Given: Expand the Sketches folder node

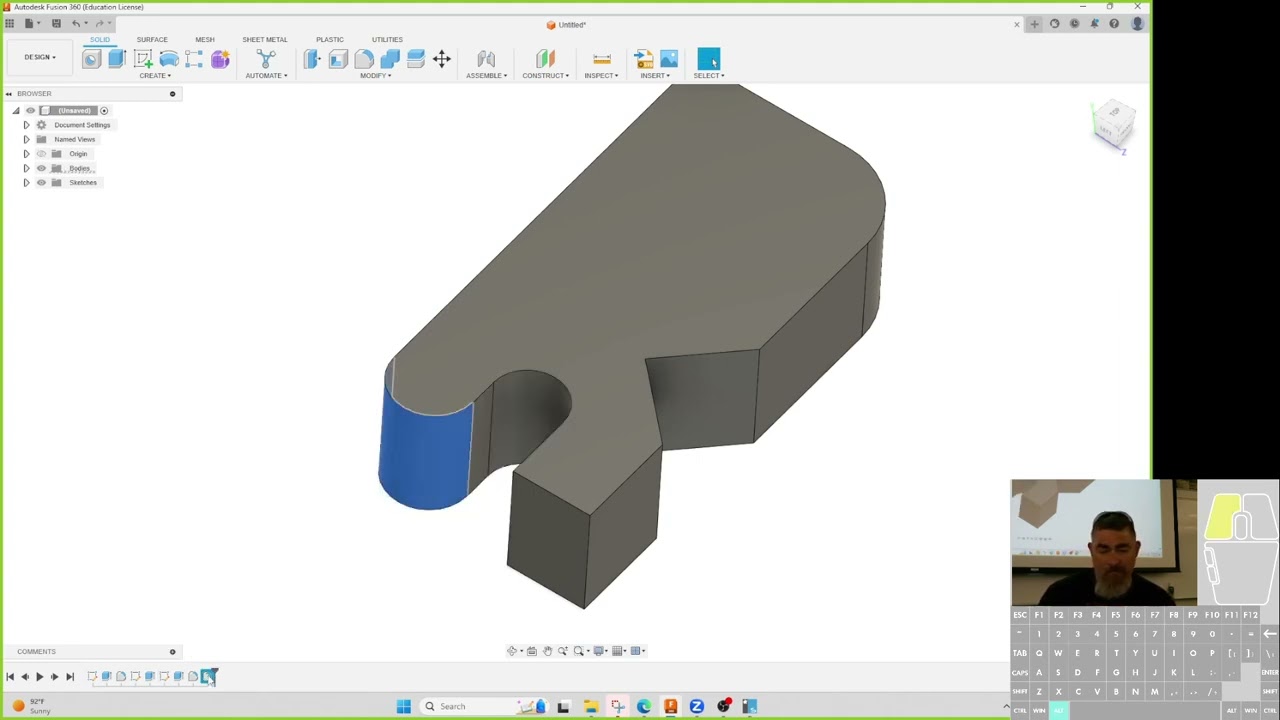Looking at the screenshot, I should tap(26, 183).
